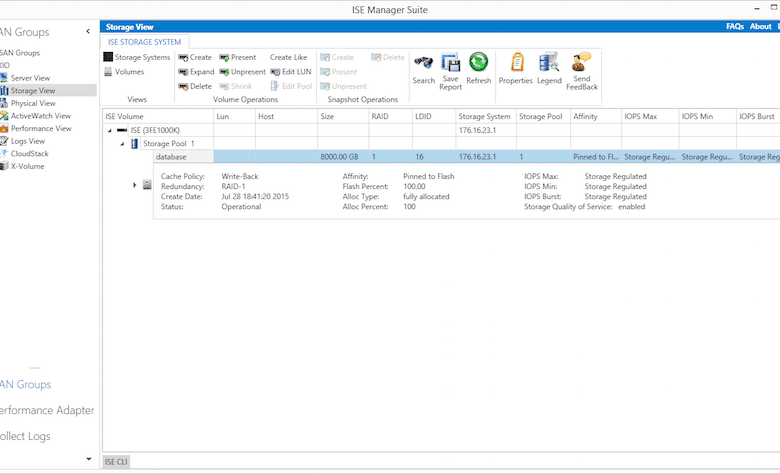The height and width of the screenshot is (474, 780).
Task: Click the Shrink volume option
Action: pyautogui.click(x=236, y=86)
